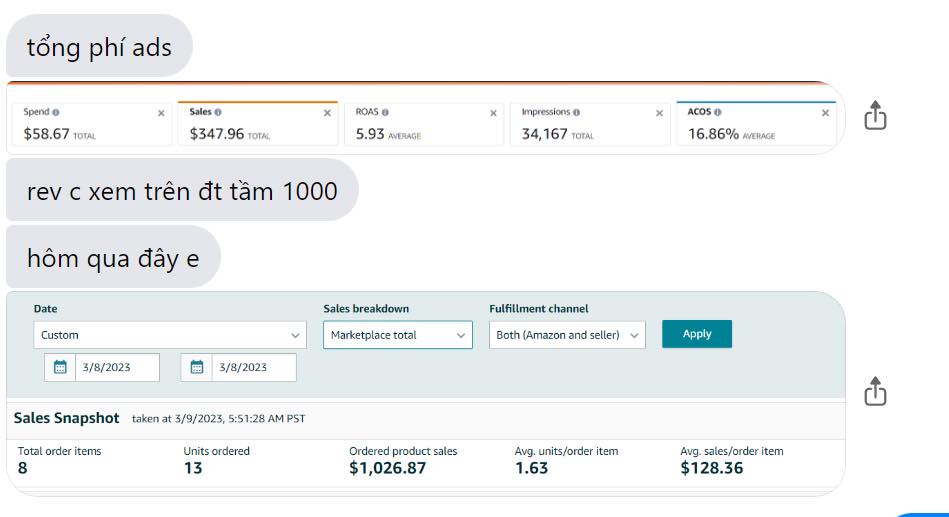Image resolution: width=949 pixels, height=517 pixels.
Task: Click share icon beside the ads metrics image
Action: click(x=875, y=115)
